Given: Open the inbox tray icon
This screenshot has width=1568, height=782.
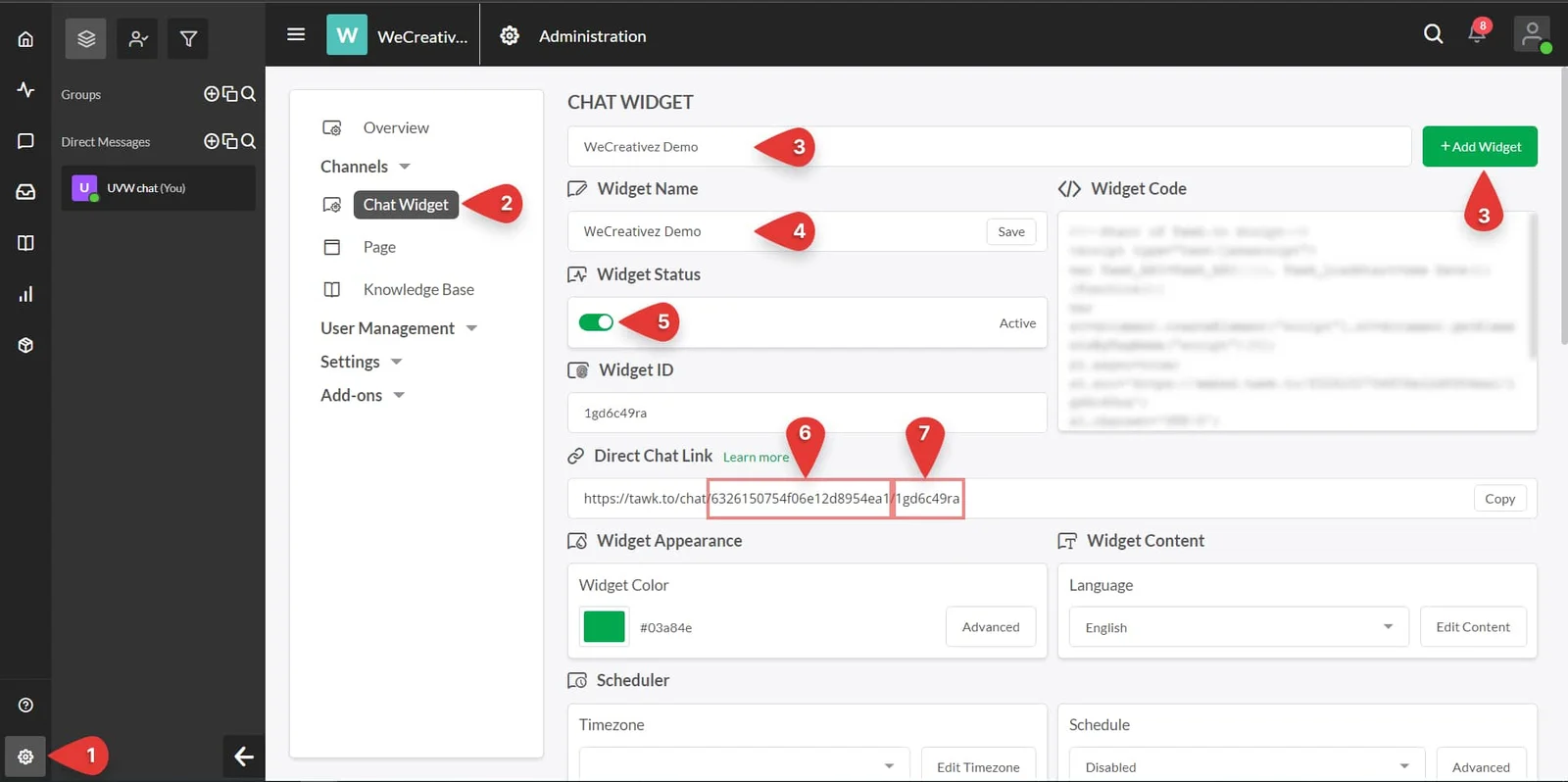Looking at the screenshot, I should [x=25, y=192].
